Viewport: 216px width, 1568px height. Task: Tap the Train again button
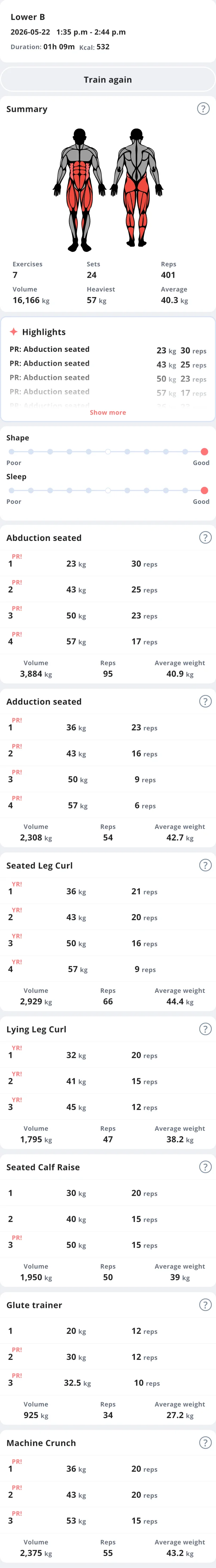tap(108, 80)
